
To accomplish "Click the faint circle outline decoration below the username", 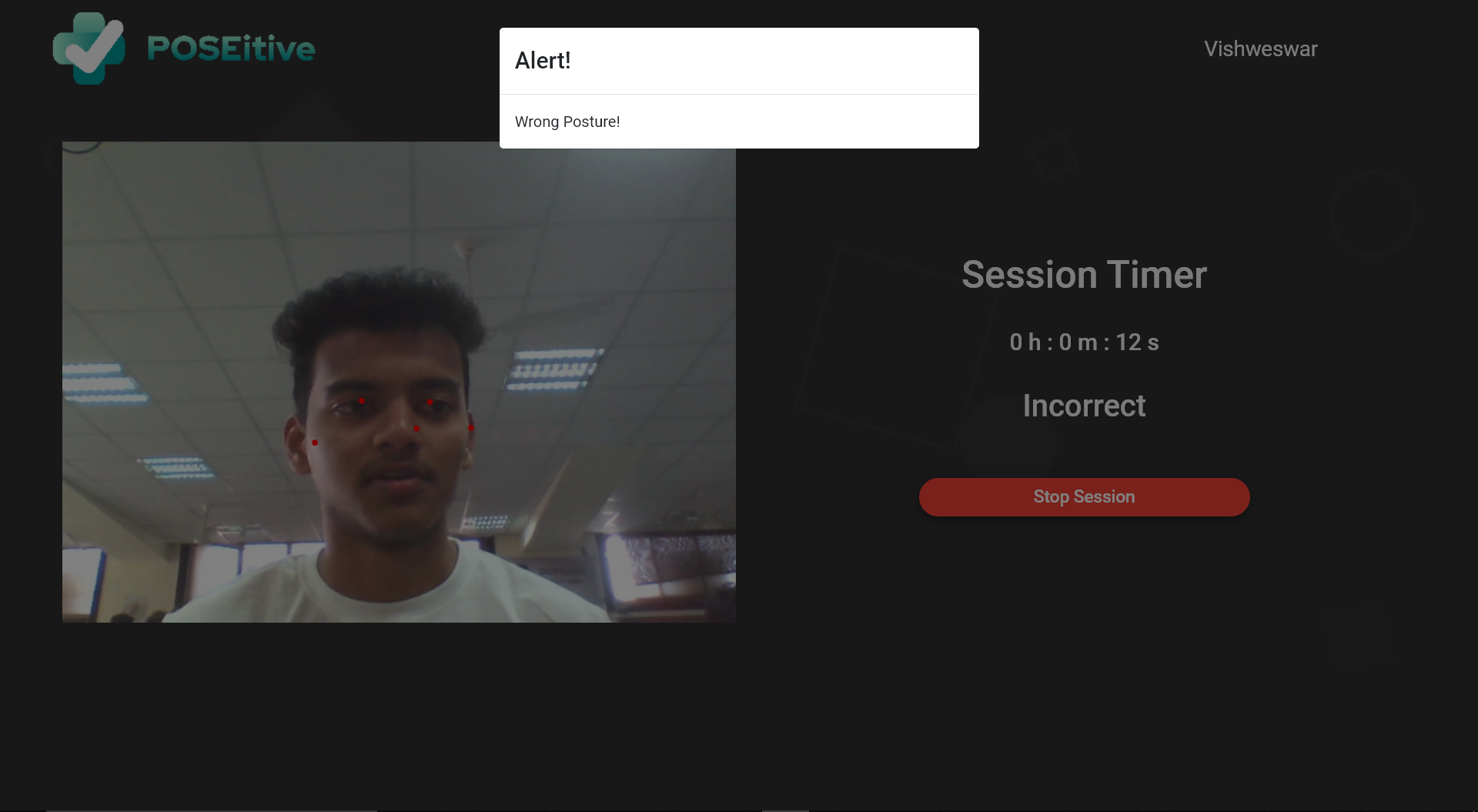I will [1373, 214].
